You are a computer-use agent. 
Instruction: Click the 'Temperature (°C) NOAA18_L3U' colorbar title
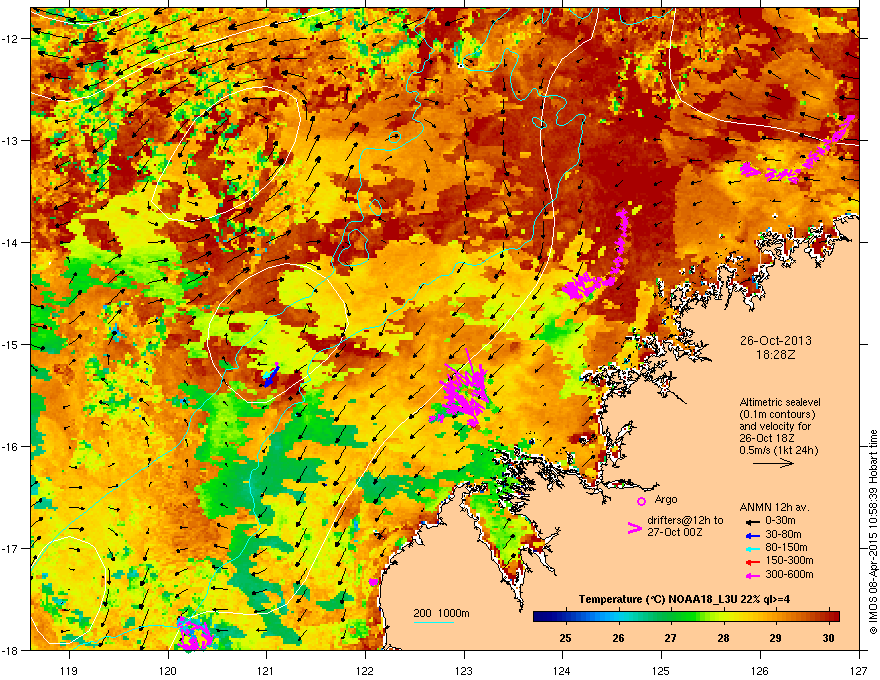pos(658,599)
